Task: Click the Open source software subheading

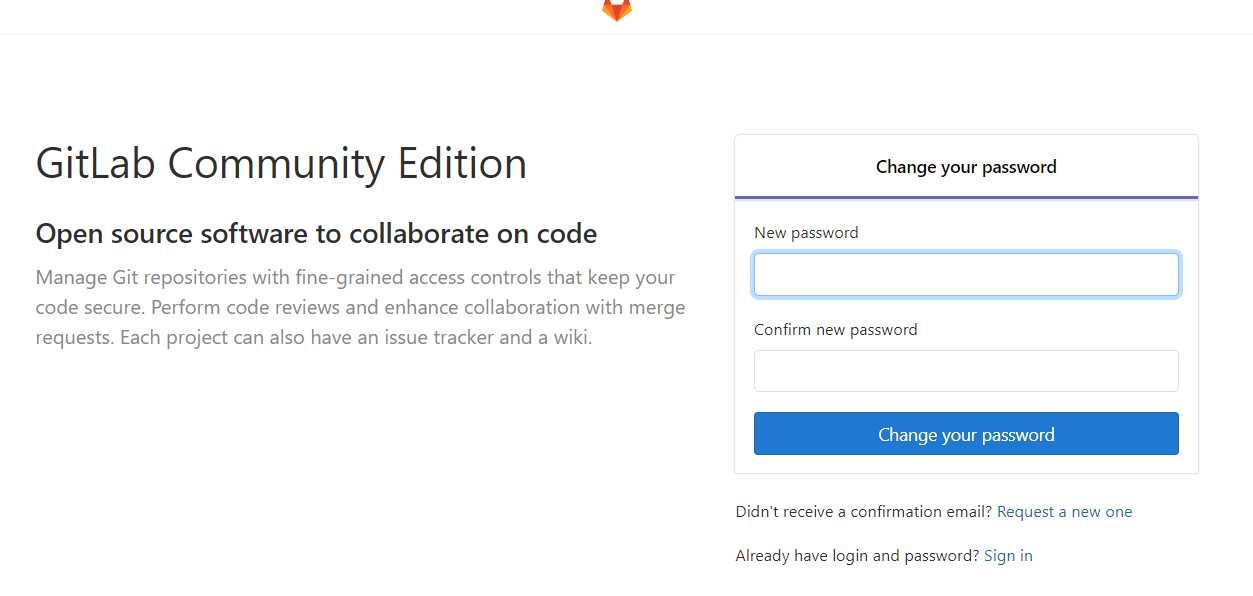Action: coord(316,234)
